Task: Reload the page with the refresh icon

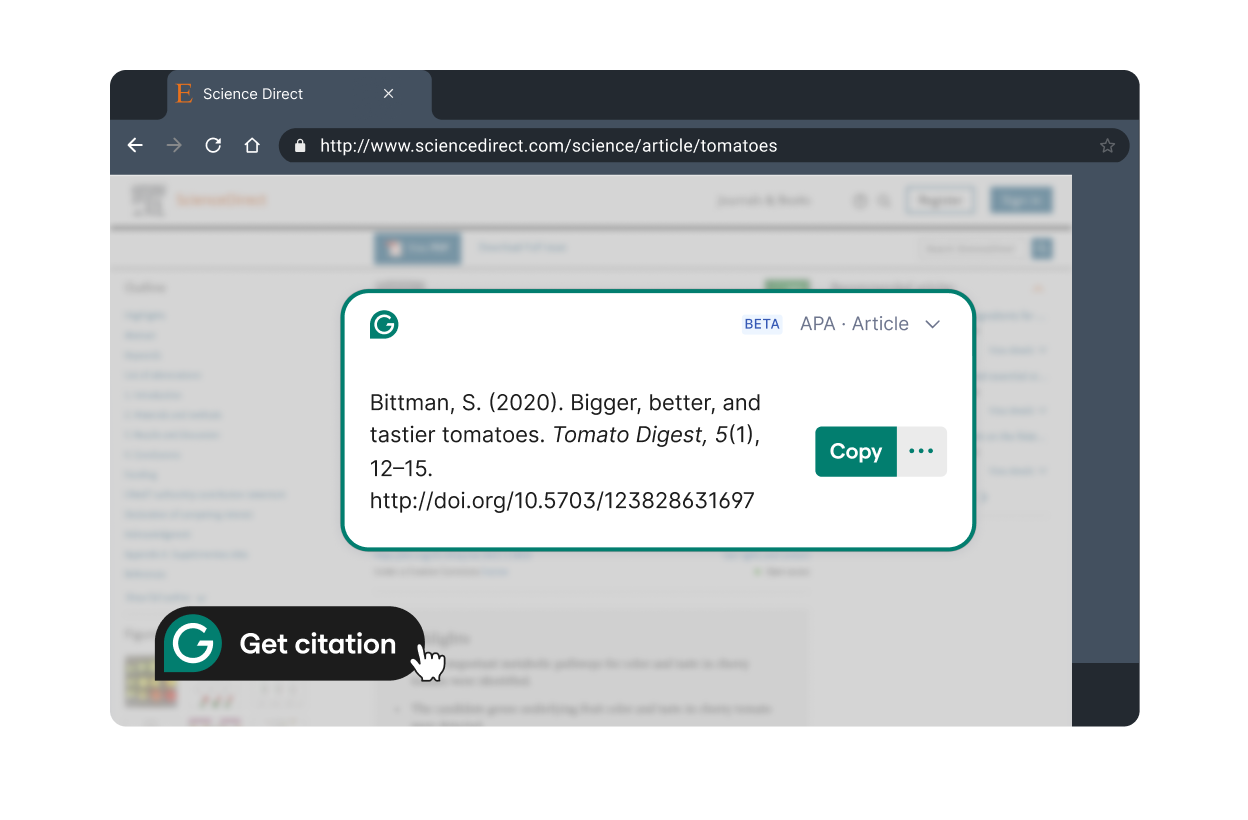Action: pyautogui.click(x=213, y=146)
